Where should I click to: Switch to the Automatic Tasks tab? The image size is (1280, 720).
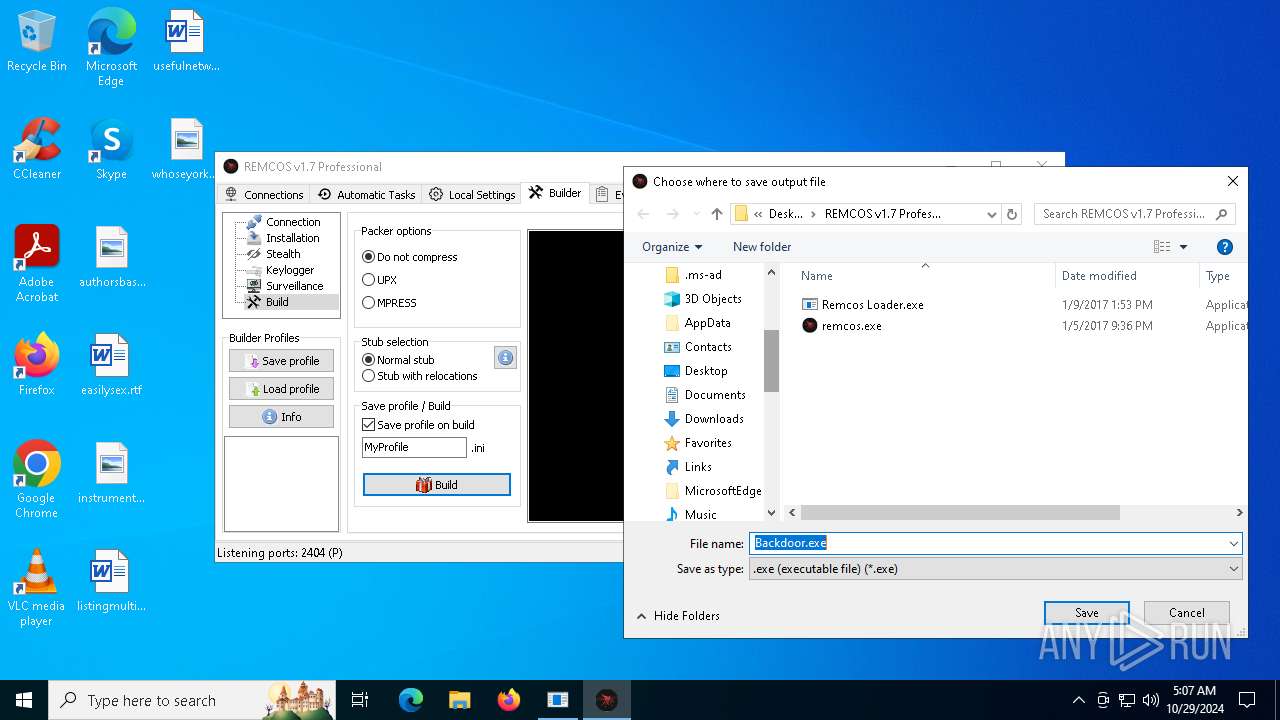point(366,194)
